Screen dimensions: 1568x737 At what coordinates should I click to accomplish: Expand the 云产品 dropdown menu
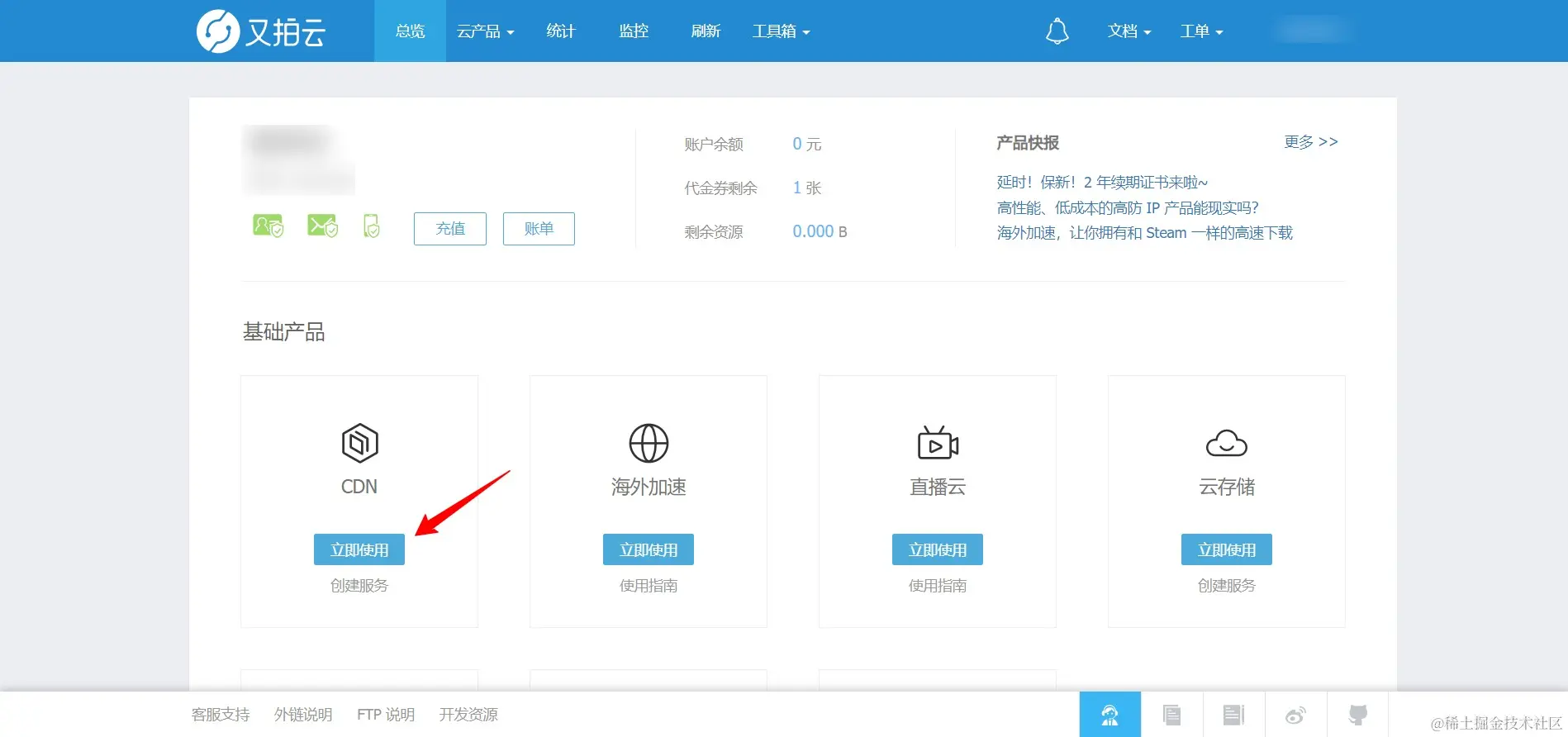[x=485, y=31]
